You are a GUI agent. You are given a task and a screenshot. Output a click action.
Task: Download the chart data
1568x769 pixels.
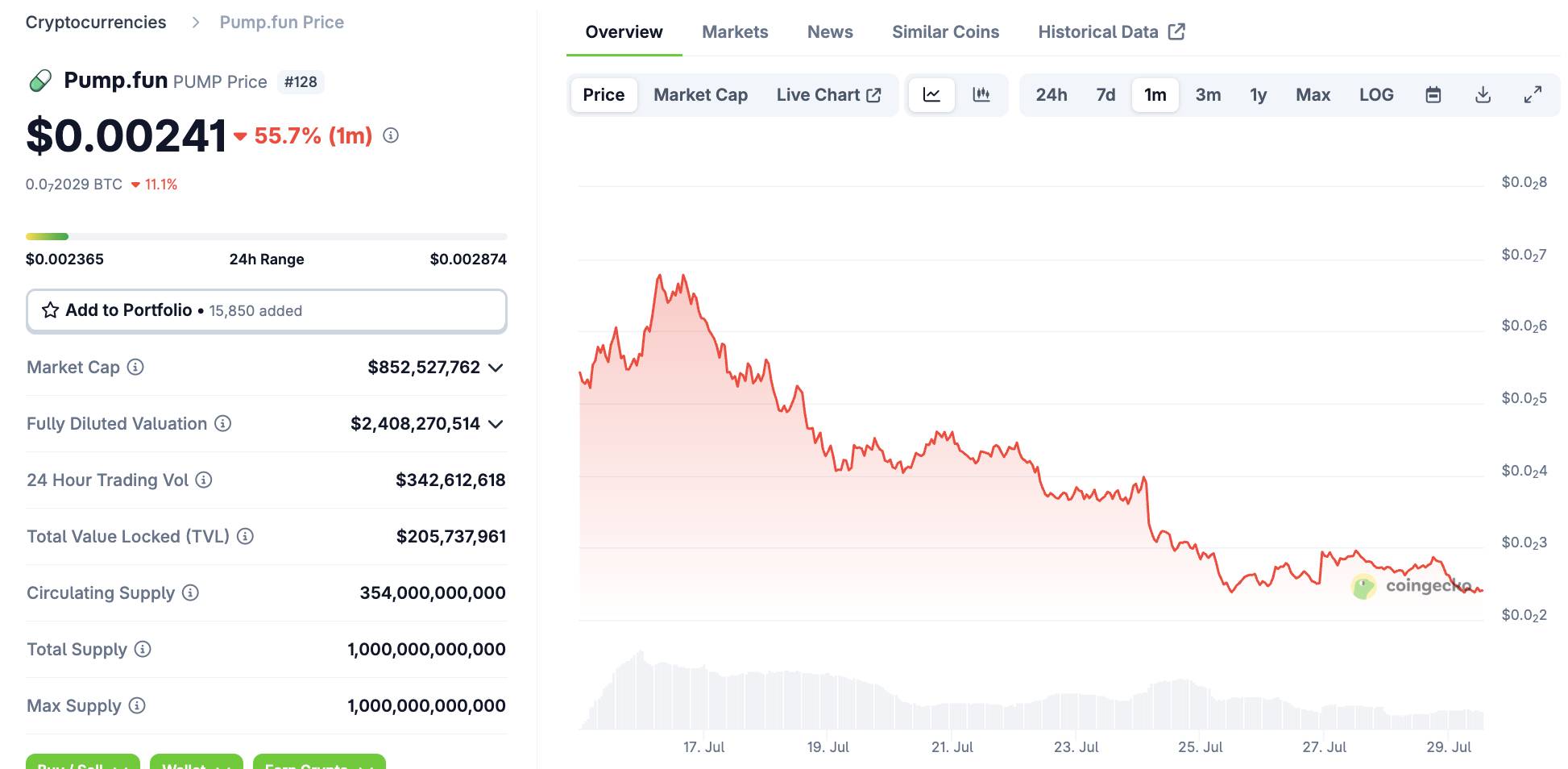[1483, 94]
